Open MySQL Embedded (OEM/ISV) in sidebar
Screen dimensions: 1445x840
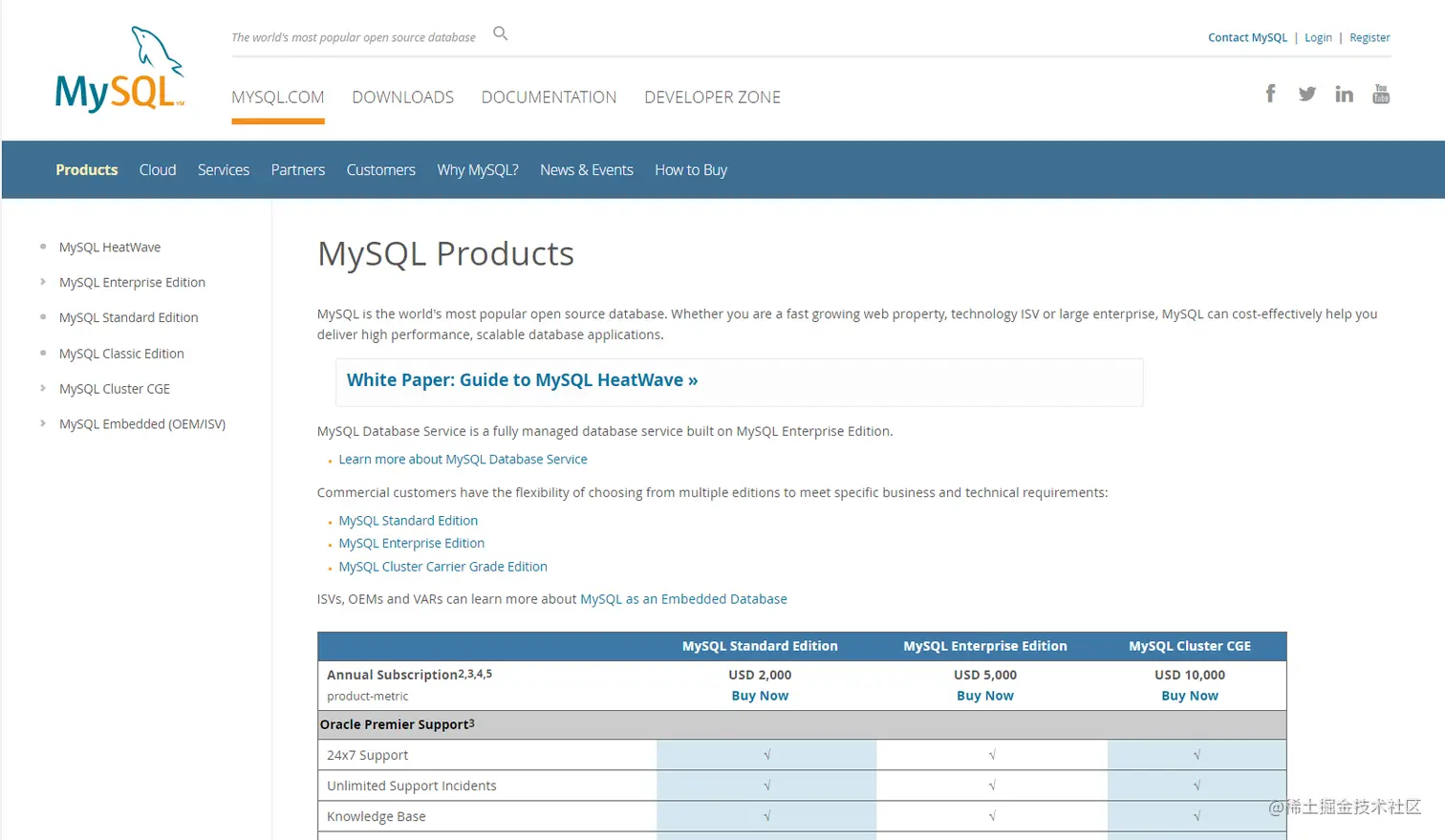point(142,423)
